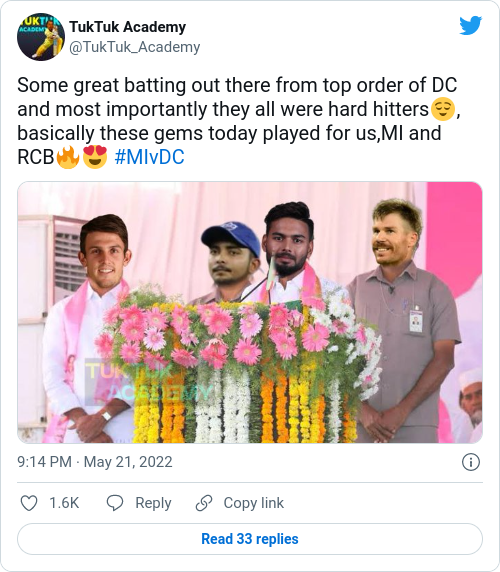Click the copy link chain icon
Screen dimensions: 500x572
(x=204, y=503)
